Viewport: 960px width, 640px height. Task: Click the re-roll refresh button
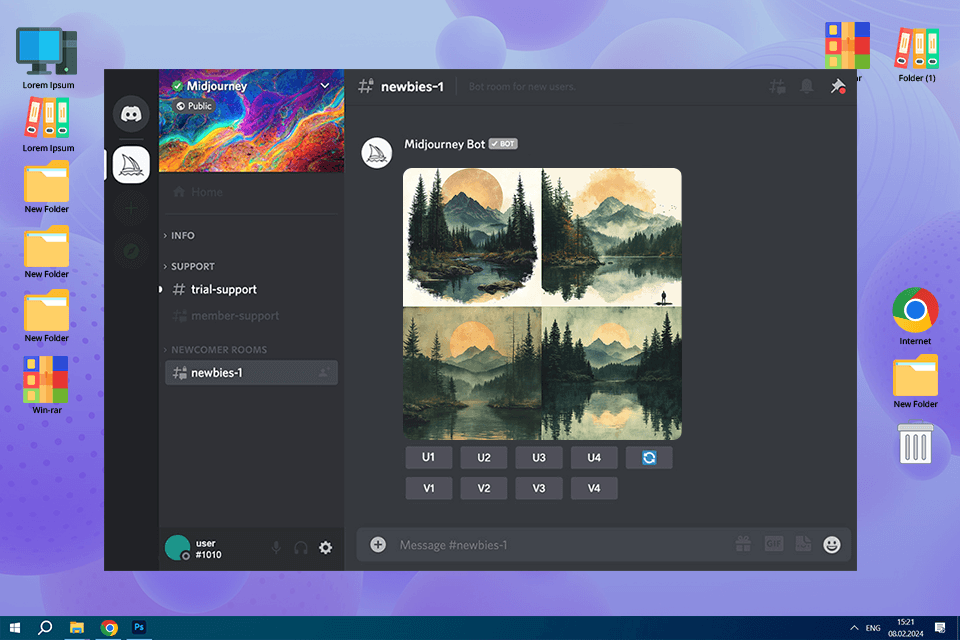coord(649,457)
